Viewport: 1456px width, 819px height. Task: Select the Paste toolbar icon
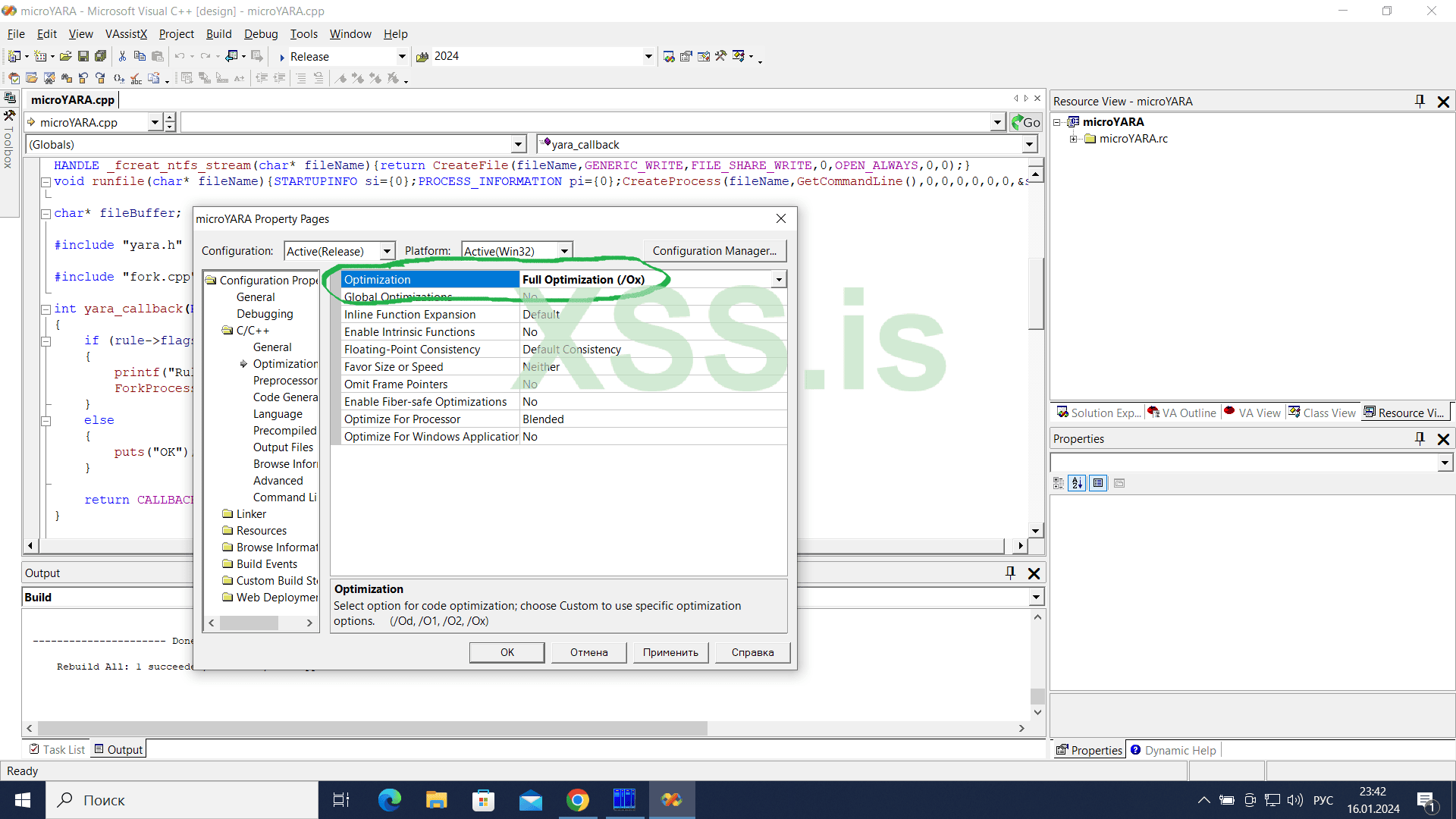click(158, 55)
